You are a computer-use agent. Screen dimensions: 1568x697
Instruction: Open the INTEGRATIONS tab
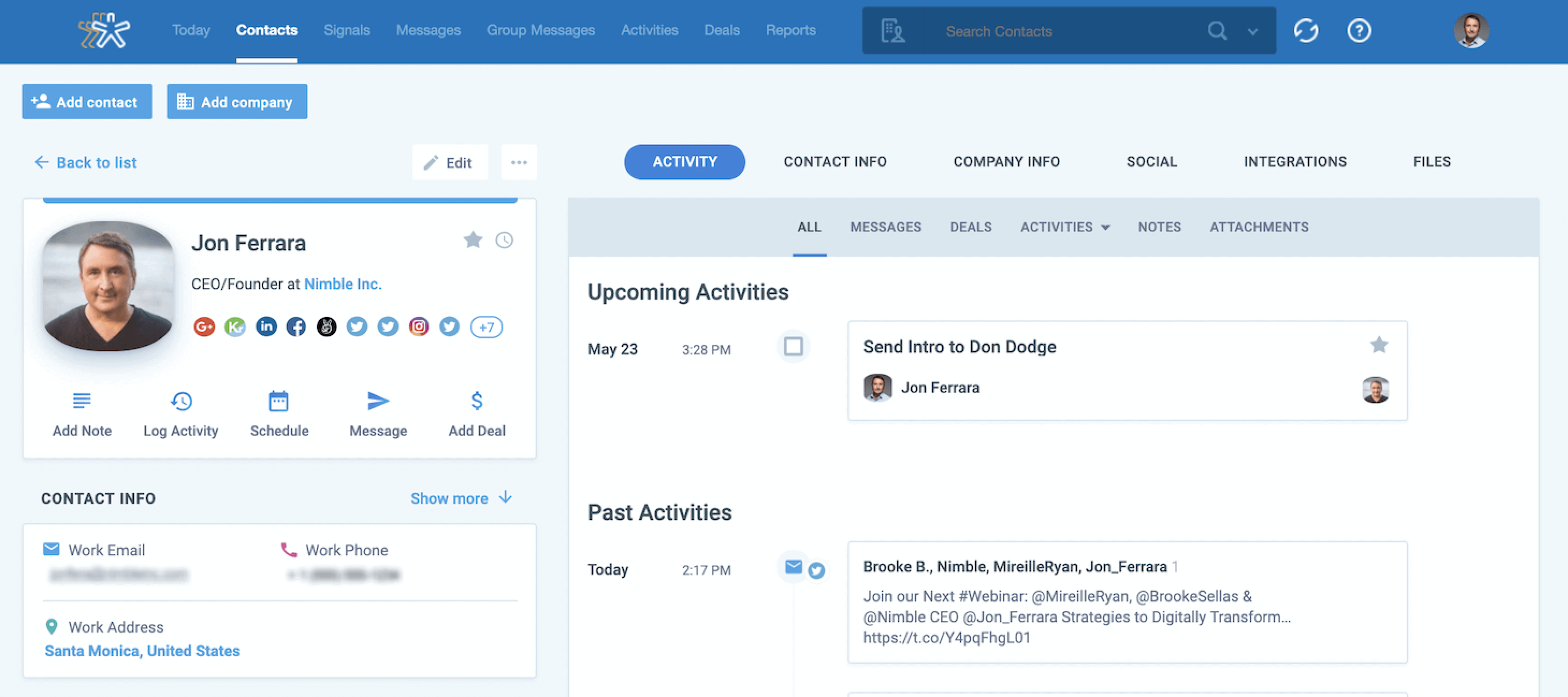point(1295,161)
